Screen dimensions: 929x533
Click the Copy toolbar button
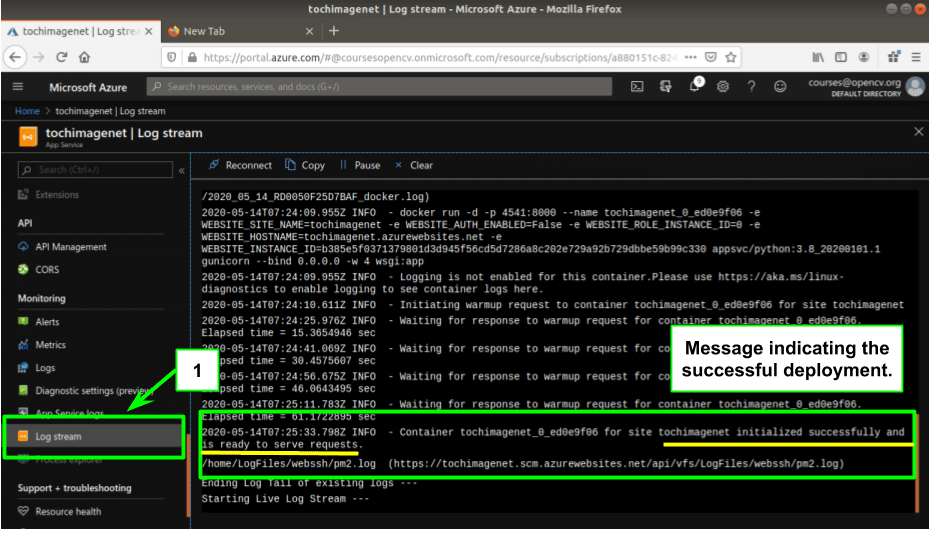click(x=305, y=165)
